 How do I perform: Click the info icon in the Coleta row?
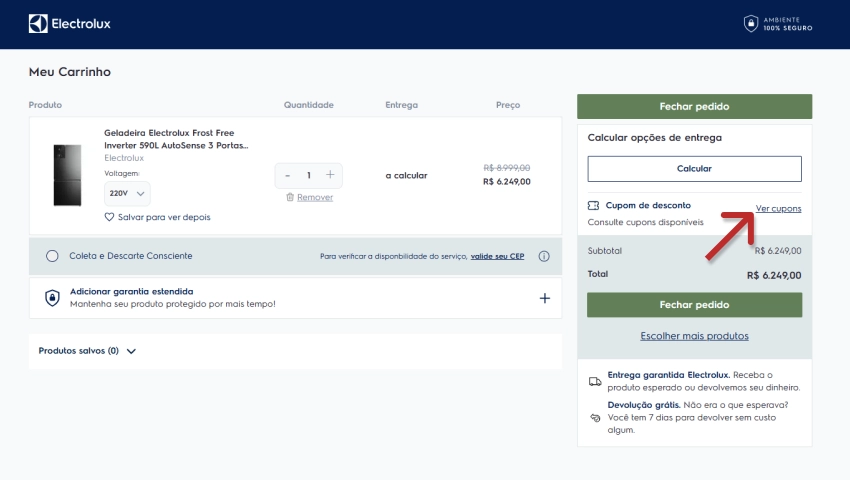click(544, 256)
